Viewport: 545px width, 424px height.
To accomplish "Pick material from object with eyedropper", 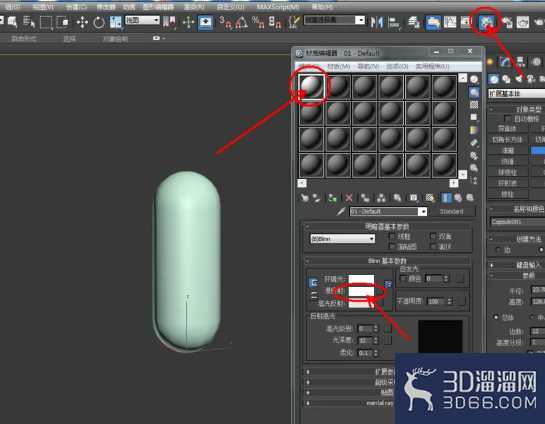I will coord(341,211).
